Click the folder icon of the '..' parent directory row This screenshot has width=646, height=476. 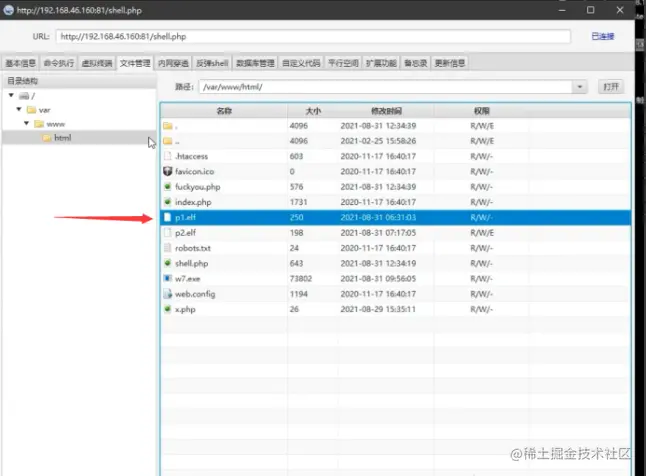167,141
